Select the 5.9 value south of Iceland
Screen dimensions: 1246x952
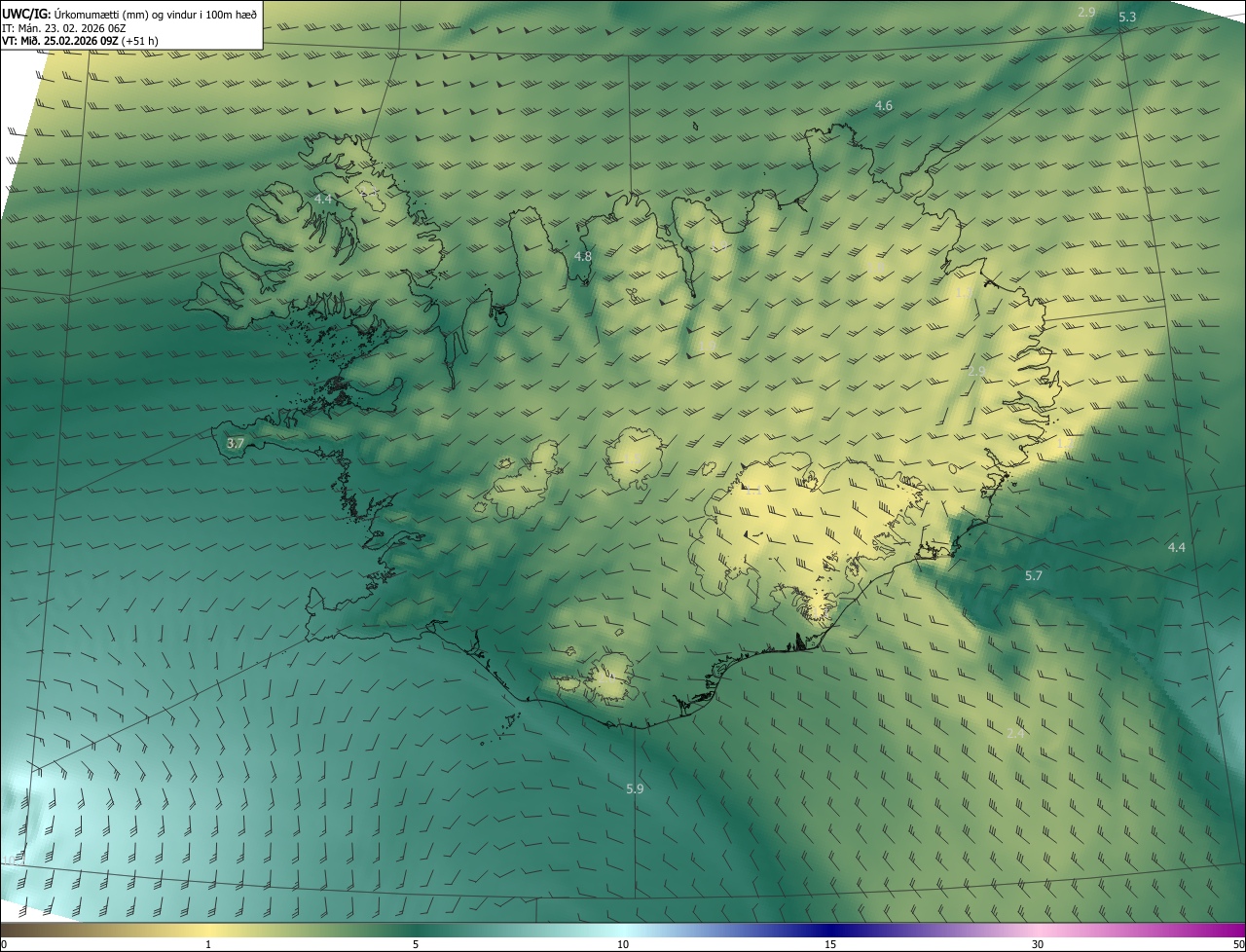pos(635,788)
